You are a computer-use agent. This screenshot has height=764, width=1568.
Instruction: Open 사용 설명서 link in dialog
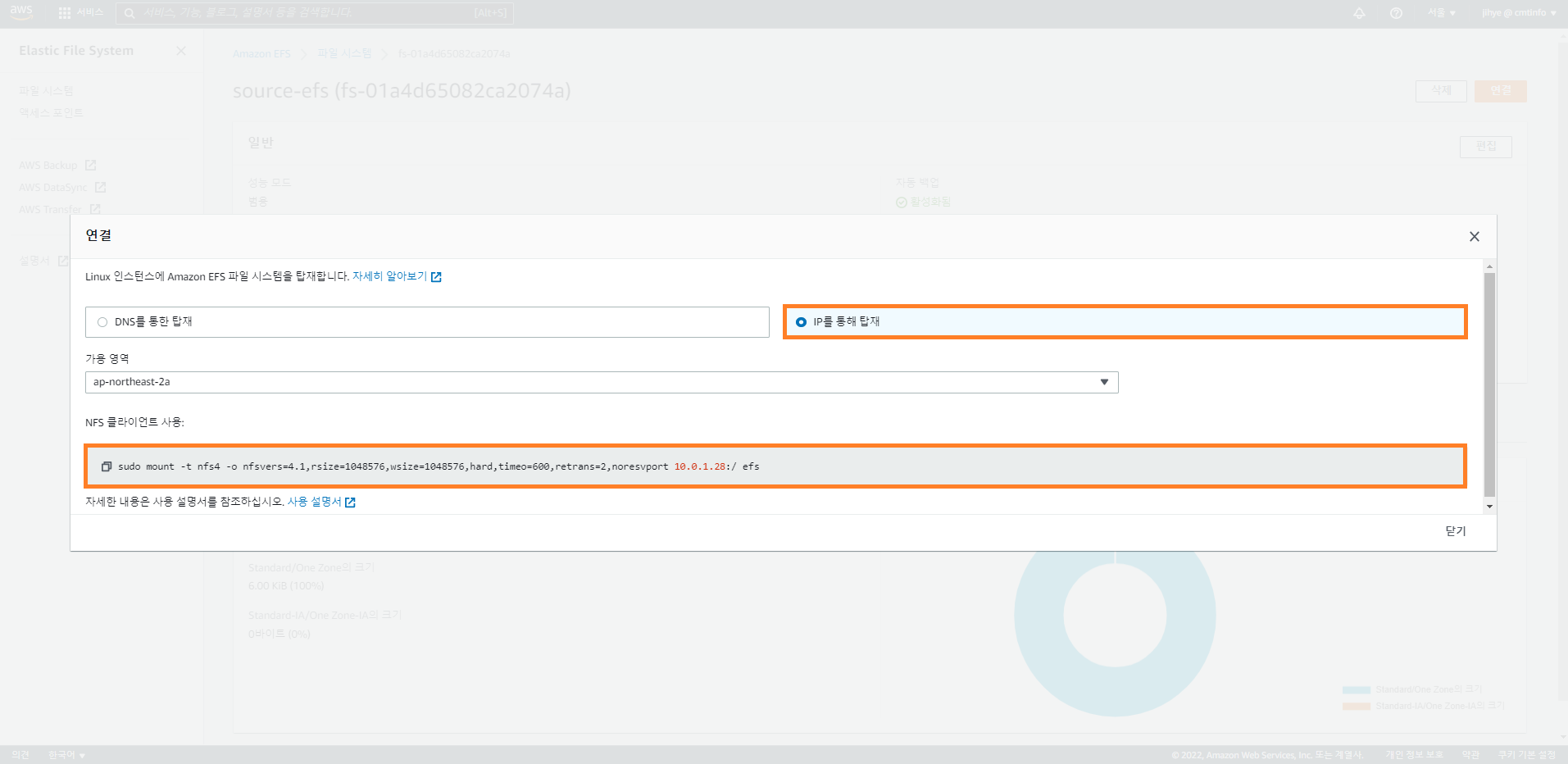(x=321, y=502)
